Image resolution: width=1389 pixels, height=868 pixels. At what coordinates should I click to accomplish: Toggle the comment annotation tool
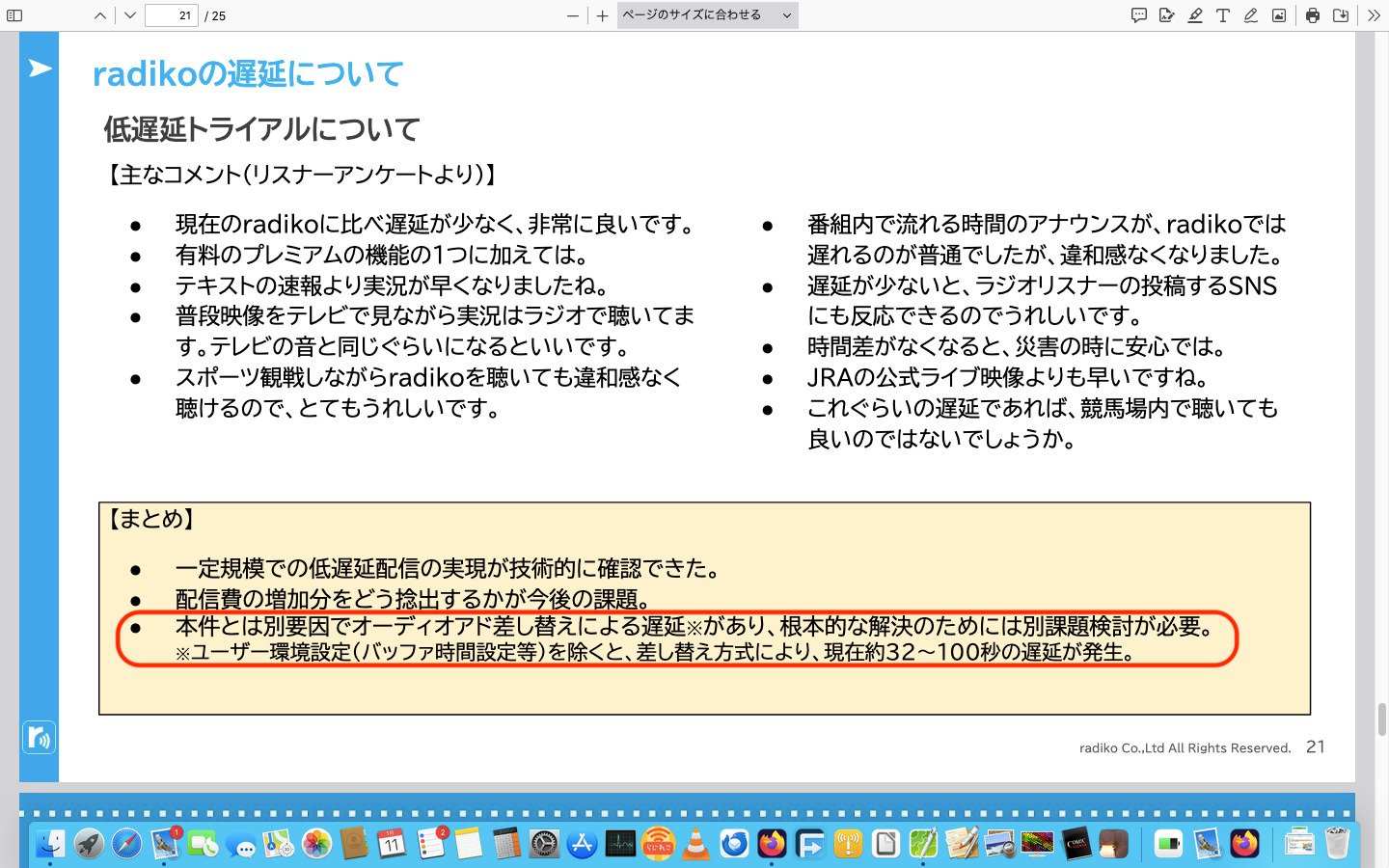[x=1139, y=15]
